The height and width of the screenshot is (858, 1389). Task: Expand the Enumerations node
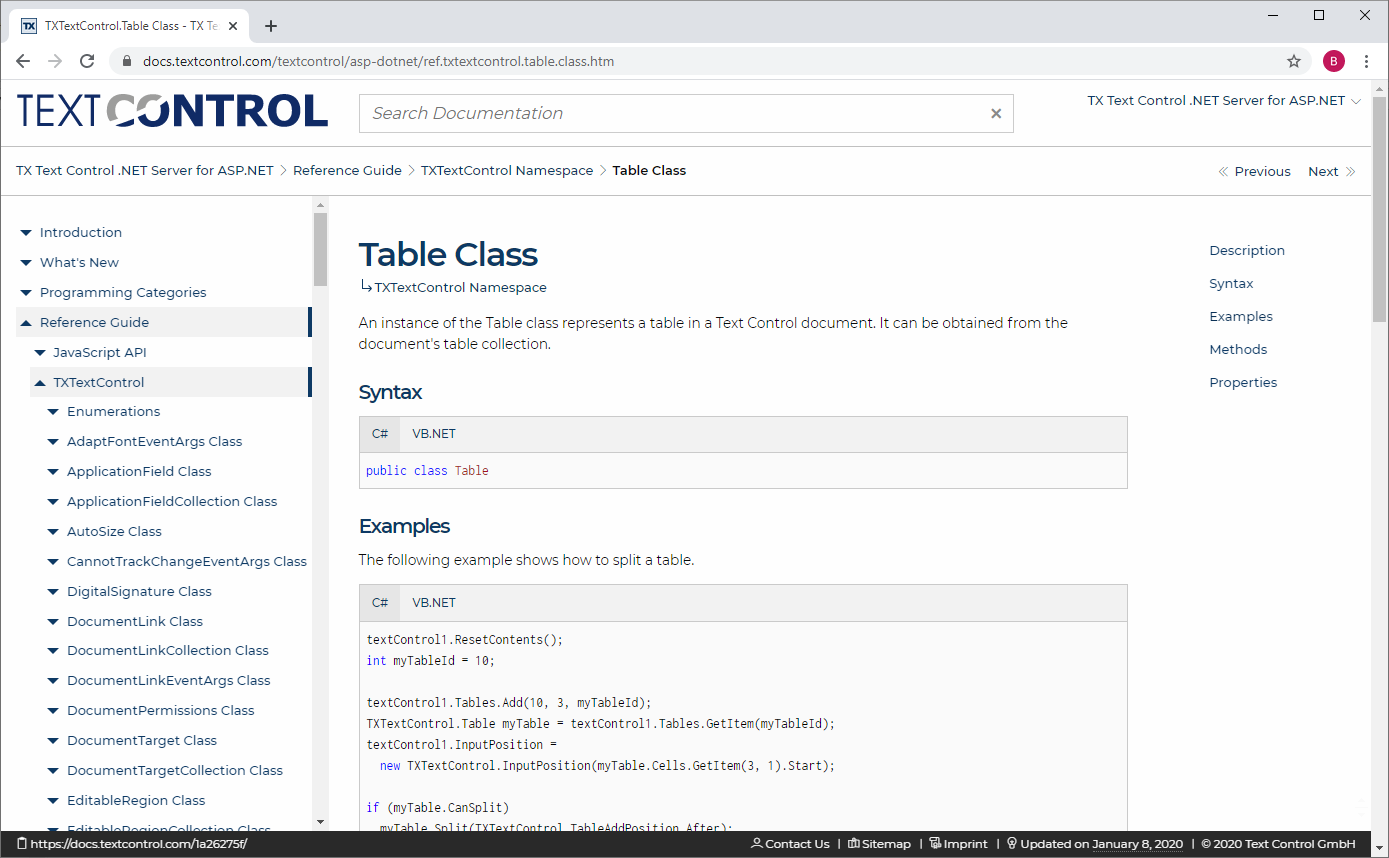(54, 412)
